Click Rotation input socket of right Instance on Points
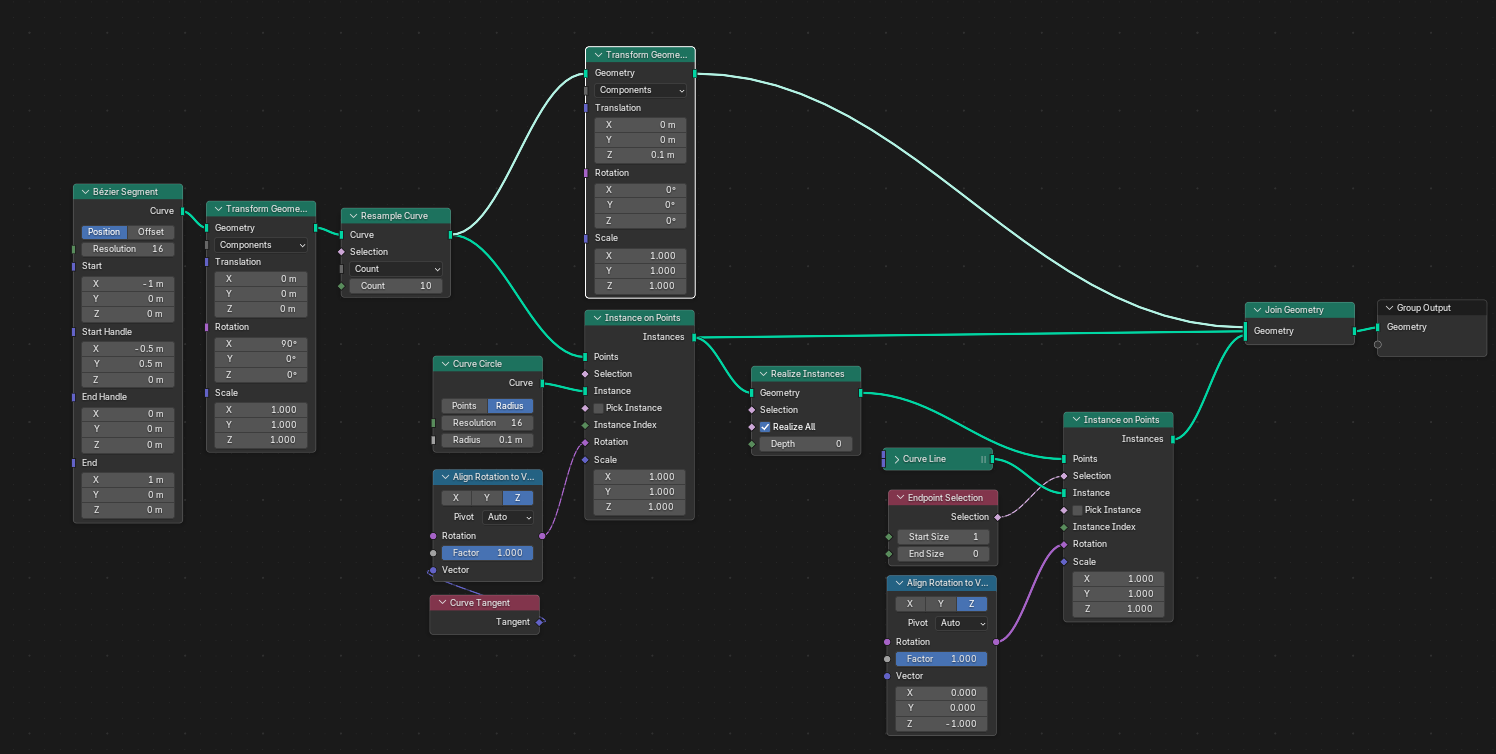 pos(1064,544)
